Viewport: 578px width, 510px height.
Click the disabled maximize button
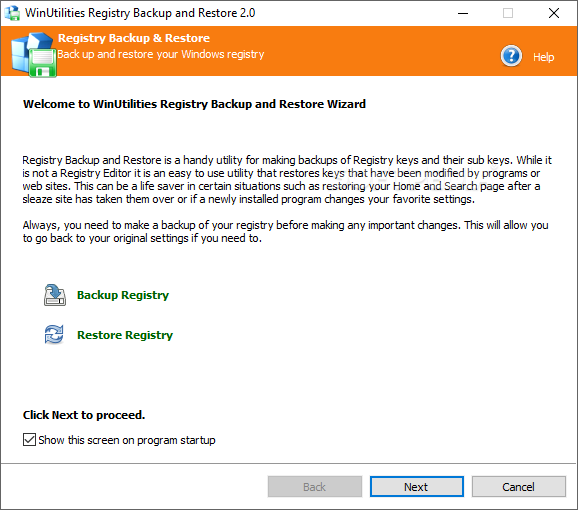tap(508, 13)
